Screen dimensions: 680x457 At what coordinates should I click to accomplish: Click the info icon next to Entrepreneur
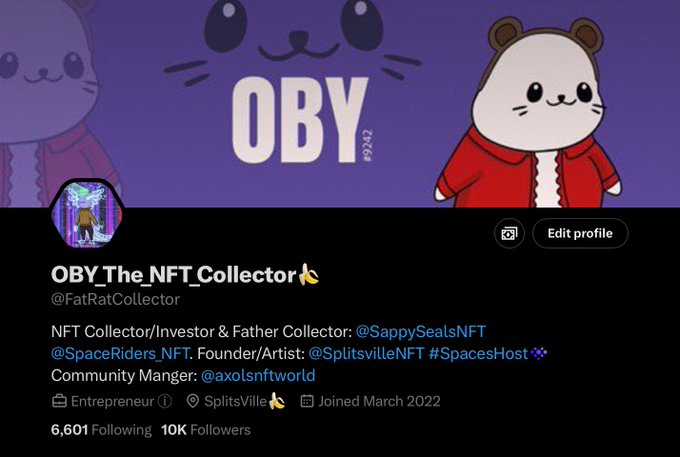pos(165,401)
